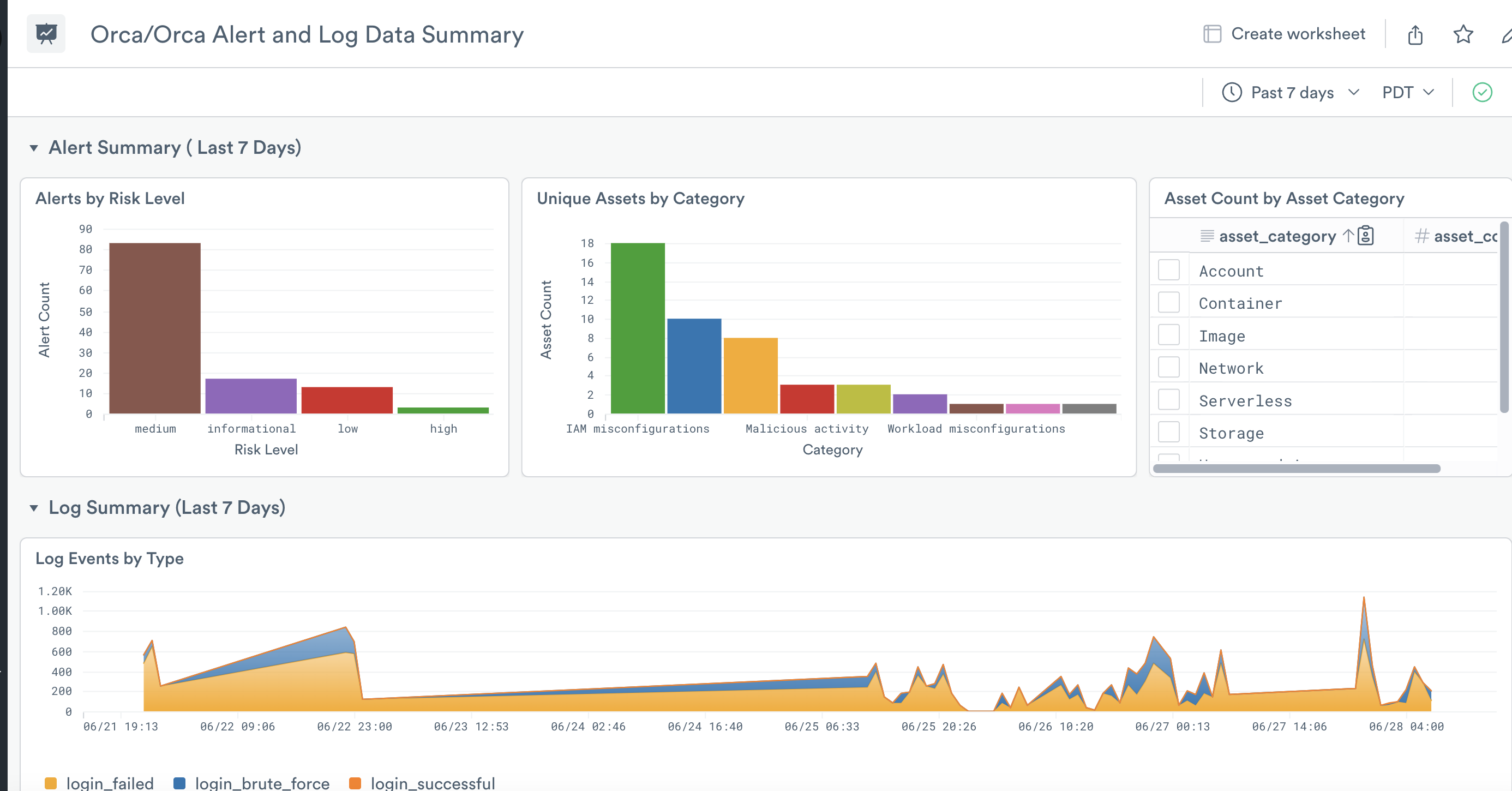Select the Network row checkbox
The height and width of the screenshot is (791, 1512).
coord(1168,368)
